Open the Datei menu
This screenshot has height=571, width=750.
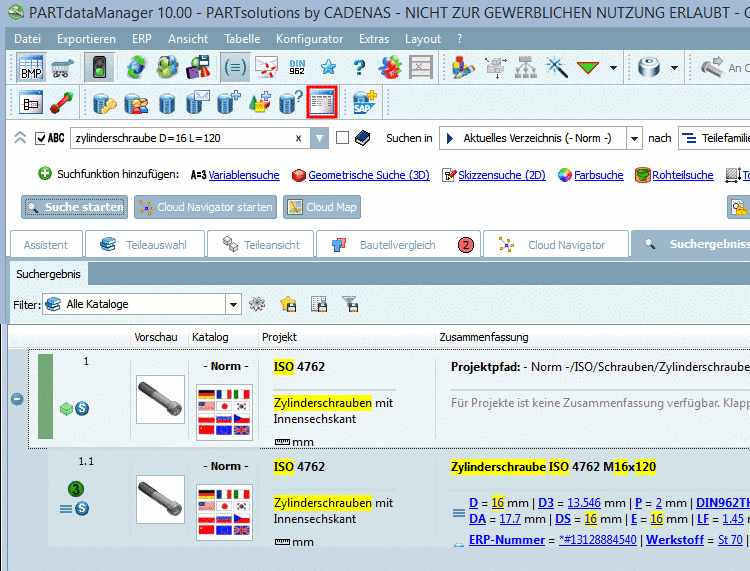27,39
